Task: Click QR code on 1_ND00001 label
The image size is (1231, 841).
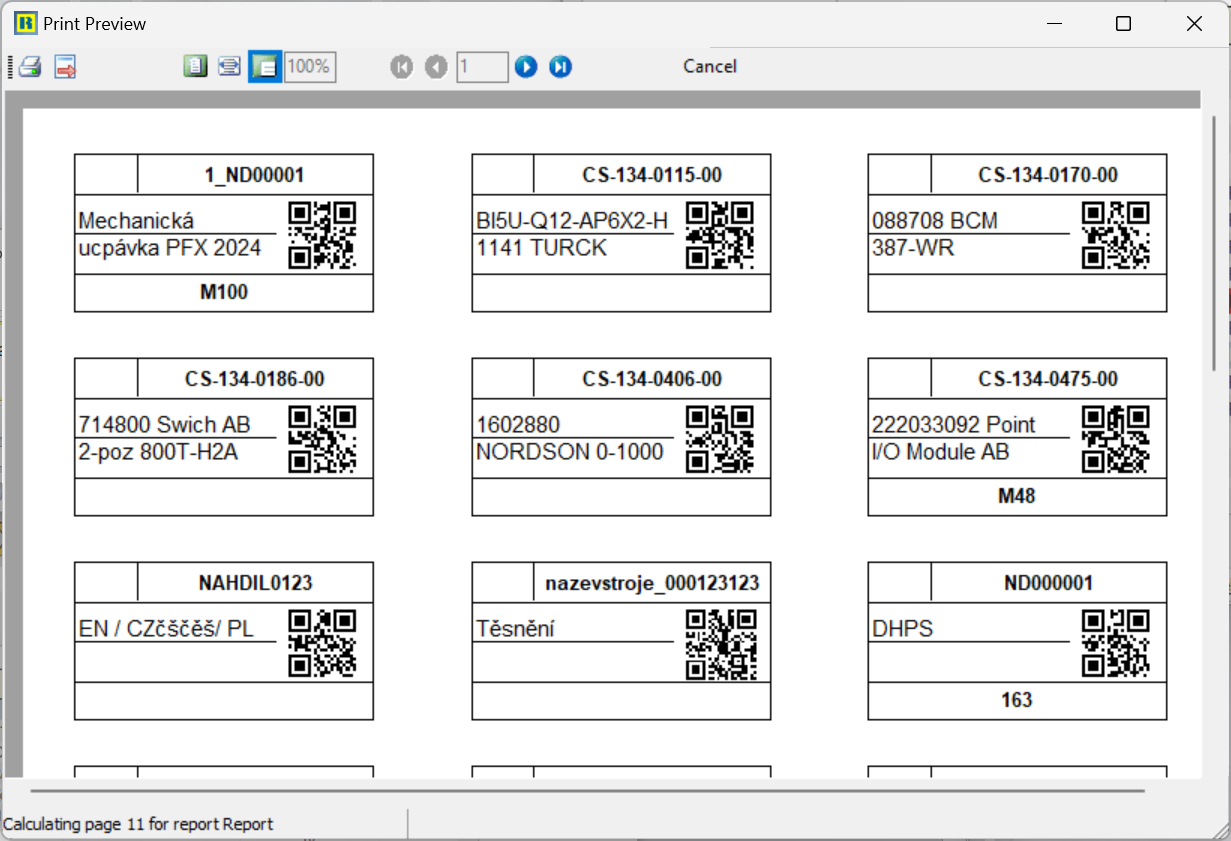Action: tap(323, 235)
